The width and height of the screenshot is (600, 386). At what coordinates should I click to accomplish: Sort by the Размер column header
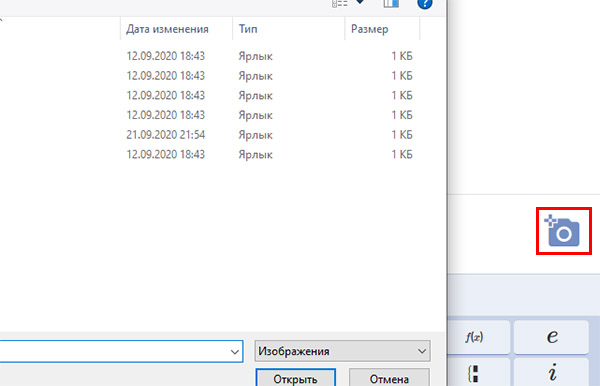(382, 29)
